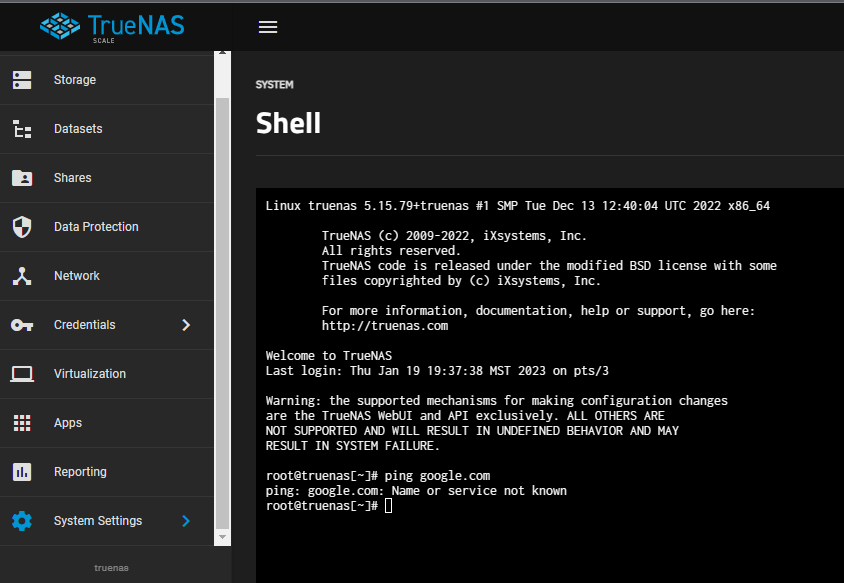Image resolution: width=844 pixels, height=583 pixels.
Task: Click the TrueNAS SCALE logo
Action: (x=112, y=27)
